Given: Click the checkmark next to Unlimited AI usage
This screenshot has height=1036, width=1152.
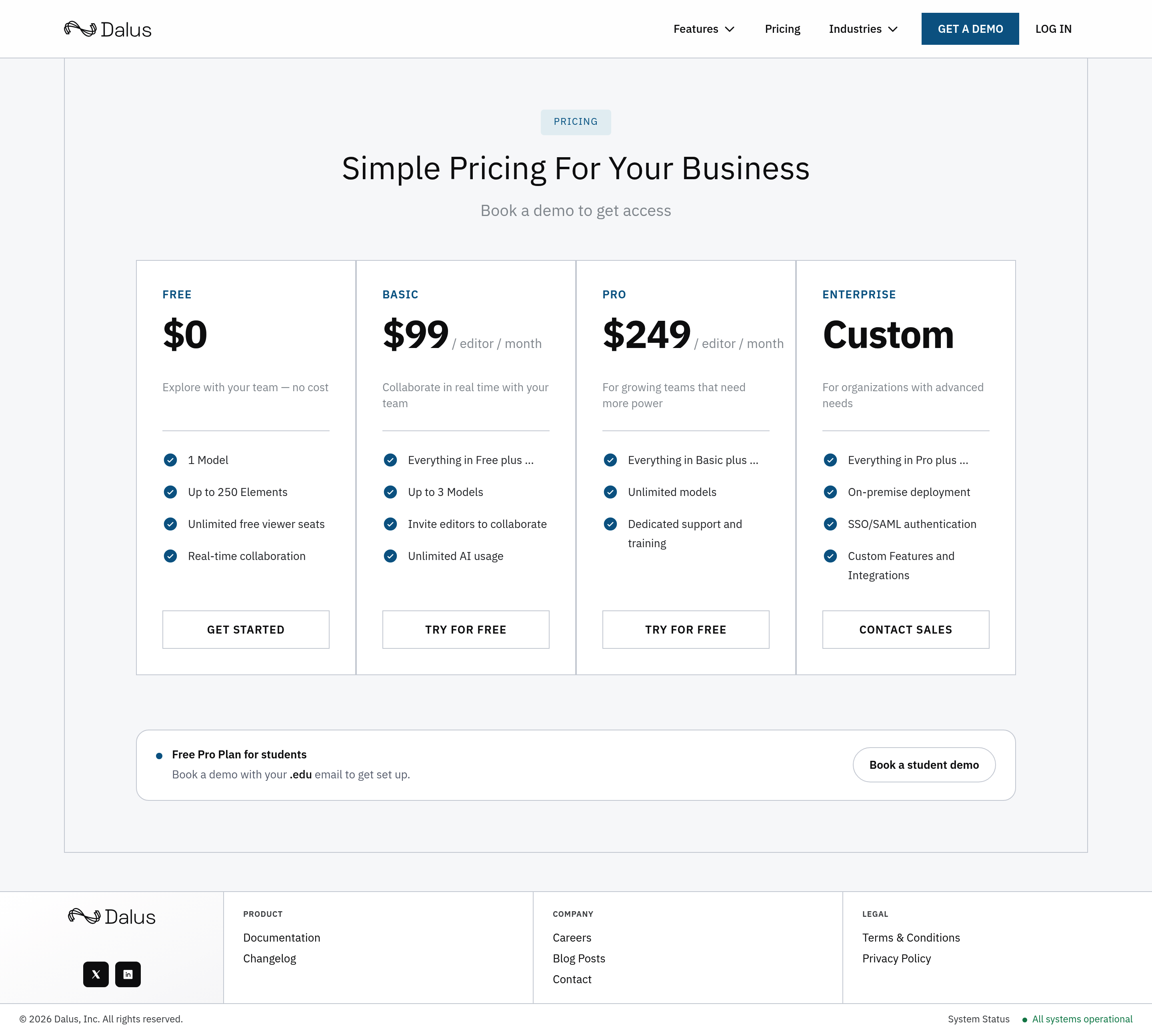Looking at the screenshot, I should pos(390,556).
